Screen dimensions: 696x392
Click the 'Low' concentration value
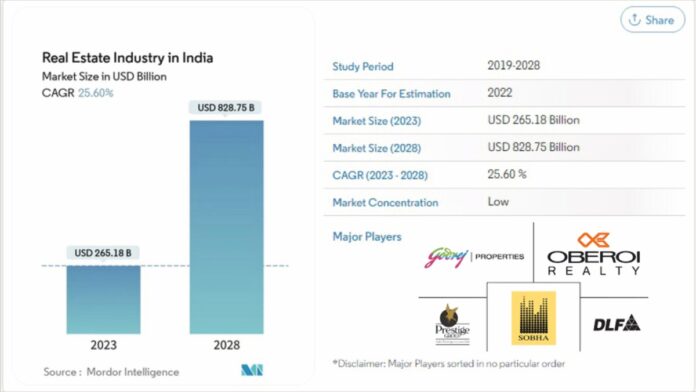(498, 202)
